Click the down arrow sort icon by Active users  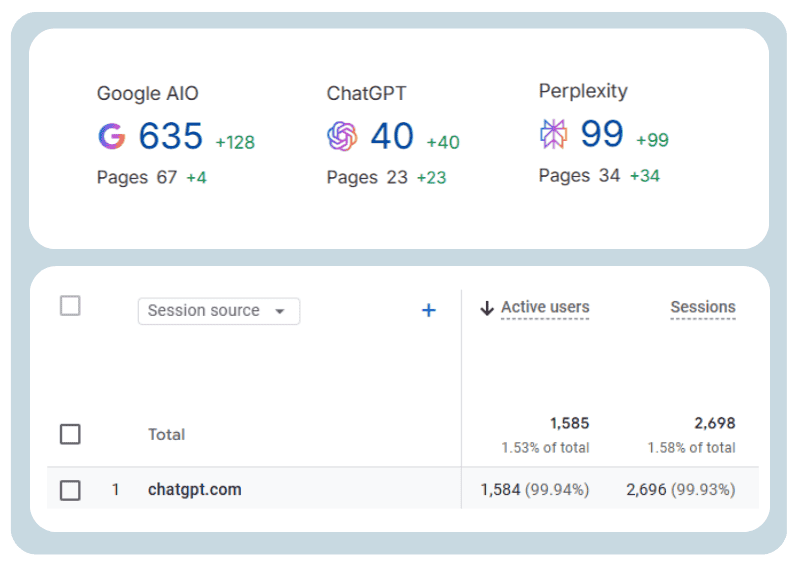pos(487,308)
